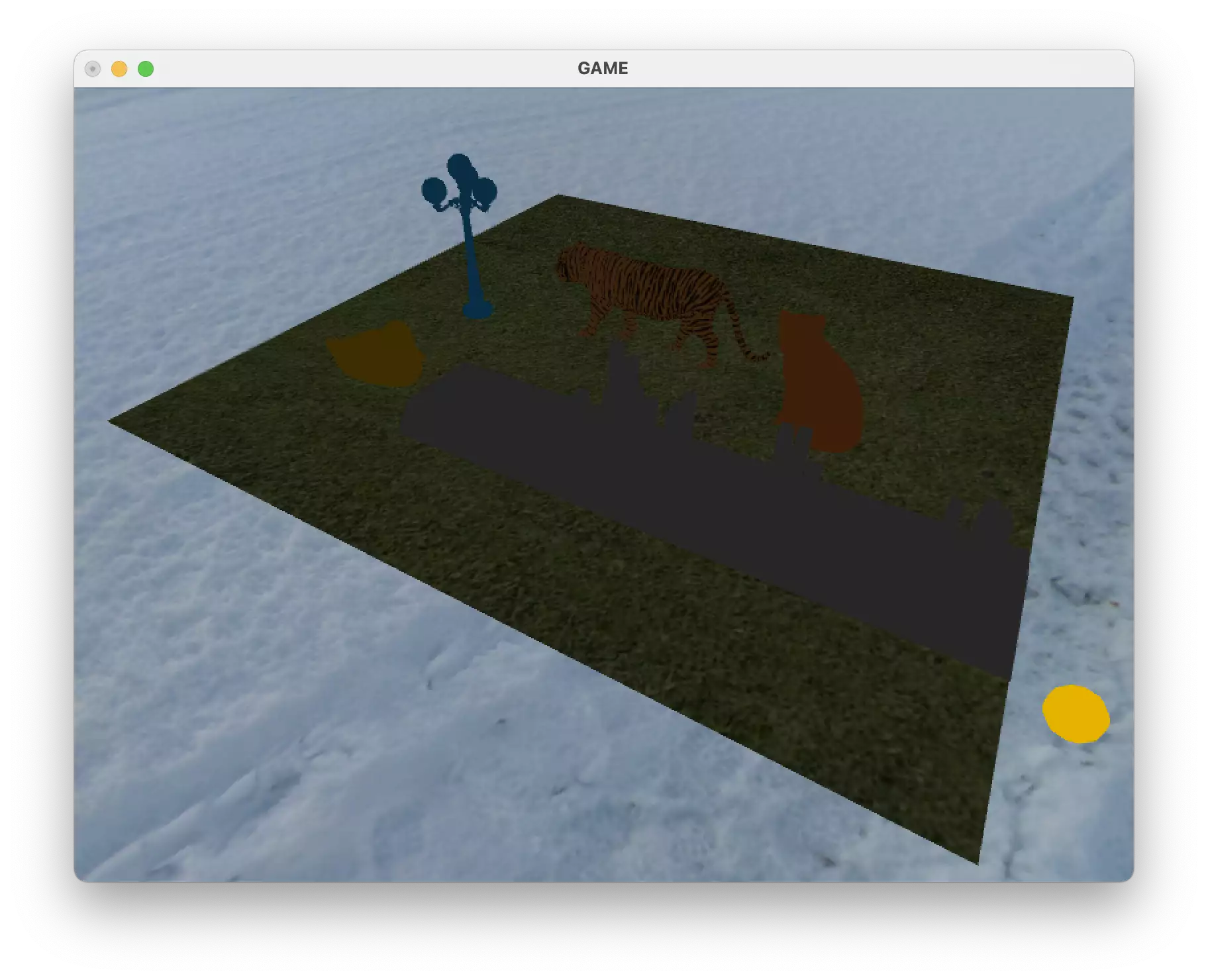Click the topmost globe of the lamp

pyautogui.click(x=458, y=166)
